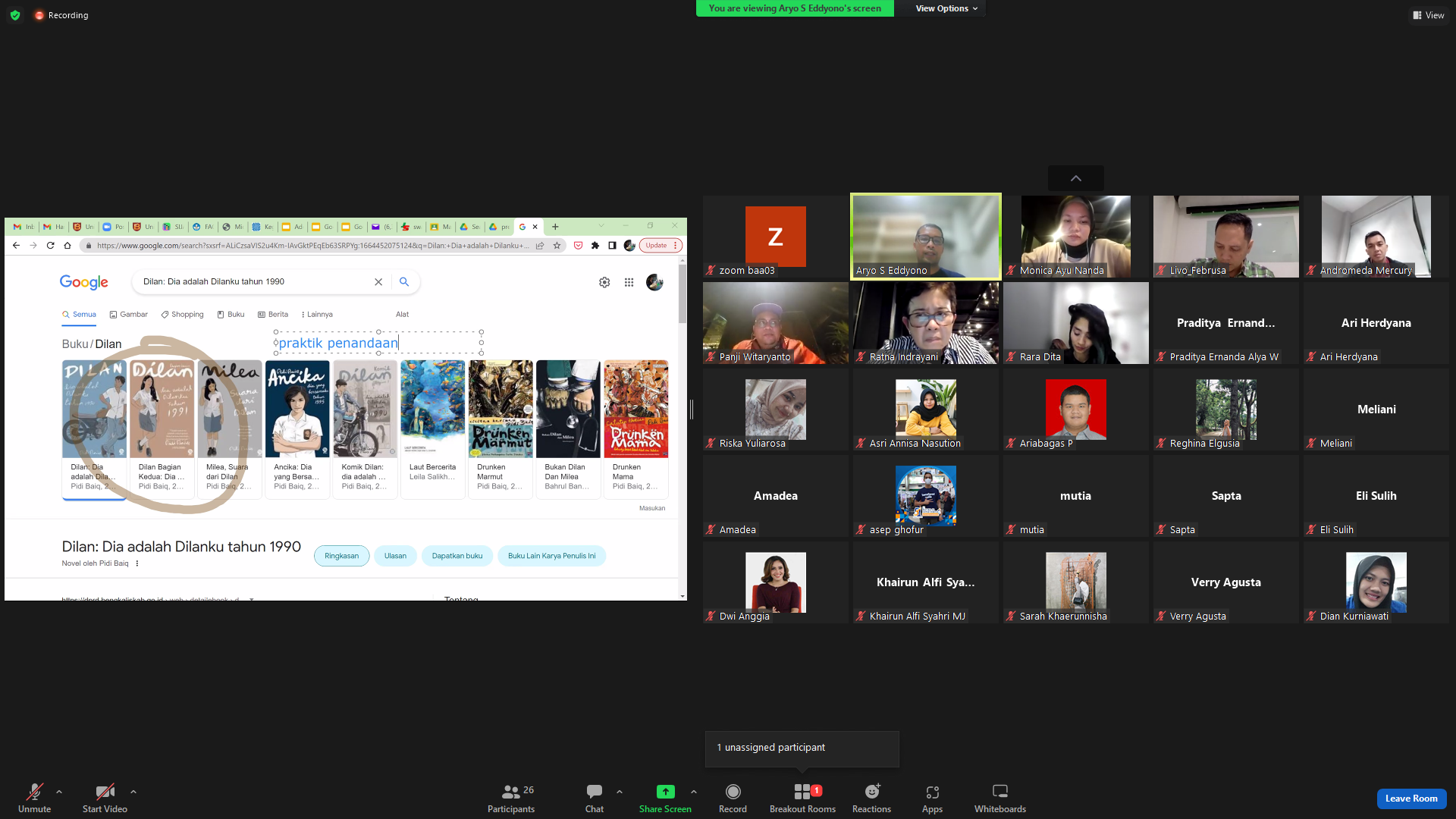Select Bukan Dilan Dan Milea book cover
The height and width of the screenshot is (819, 1456).
pos(568,409)
